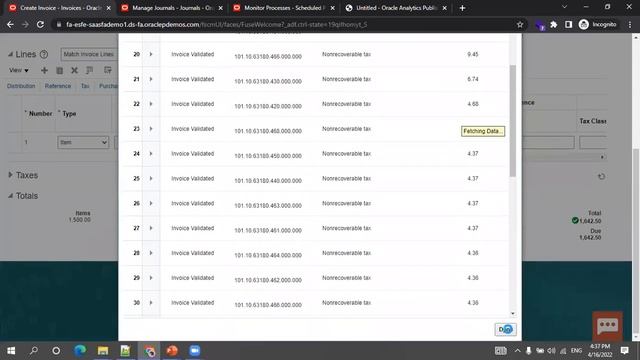Click the add line plus icon
This screenshot has height=360, width=640.
(x=44, y=71)
